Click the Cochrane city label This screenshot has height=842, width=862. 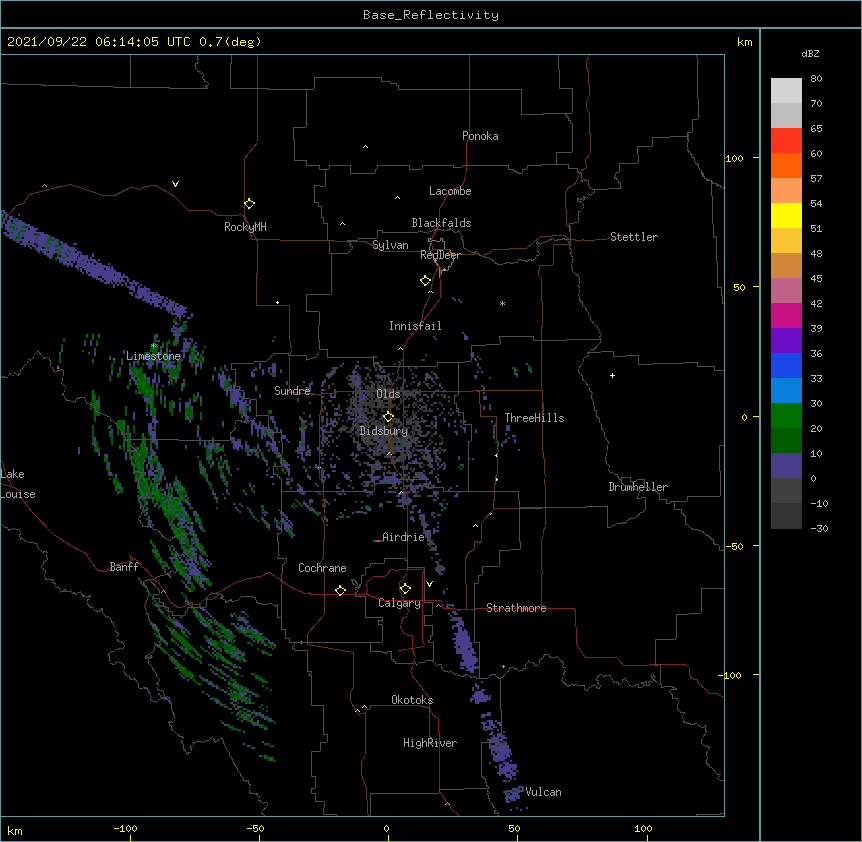(322, 568)
